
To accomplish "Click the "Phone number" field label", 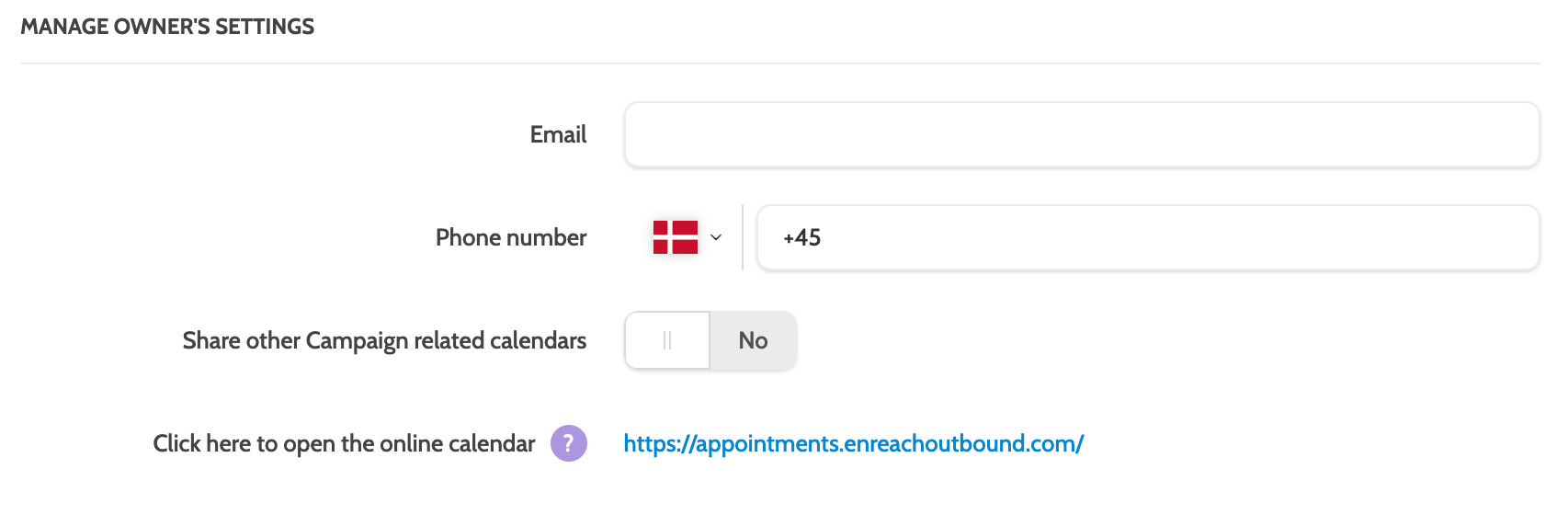I will point(510,237).
